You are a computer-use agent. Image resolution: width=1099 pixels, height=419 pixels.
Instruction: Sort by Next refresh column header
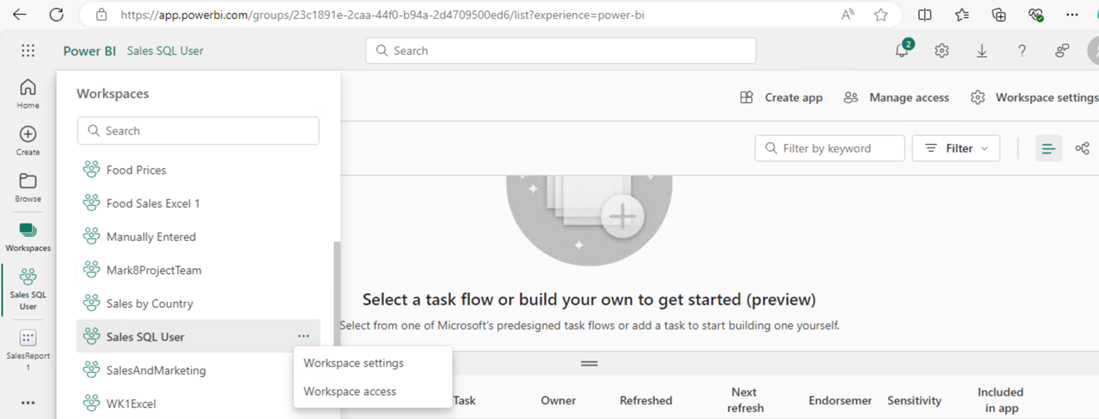point(745,400)
